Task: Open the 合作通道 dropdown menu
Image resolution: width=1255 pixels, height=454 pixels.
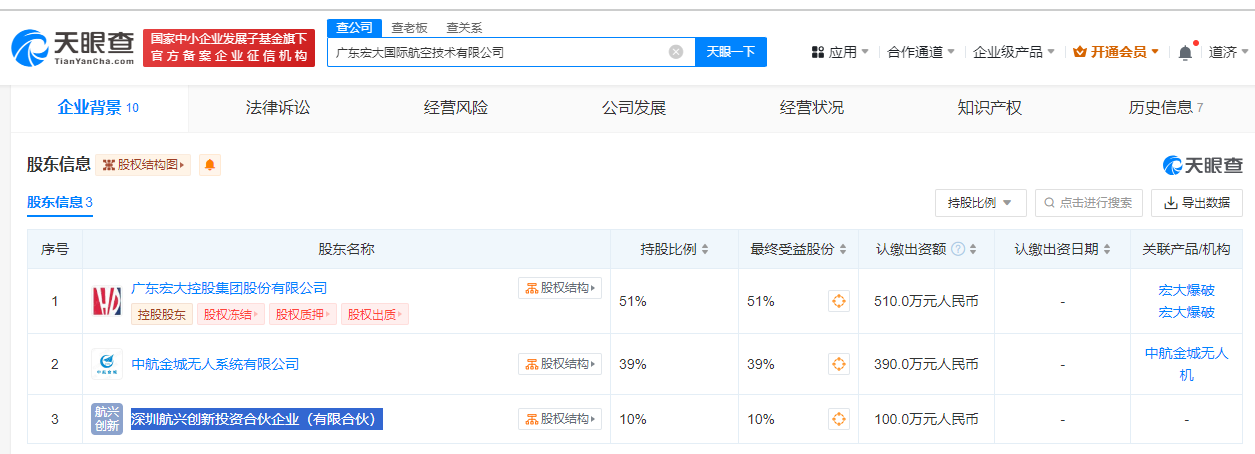Action: [921, 52]
